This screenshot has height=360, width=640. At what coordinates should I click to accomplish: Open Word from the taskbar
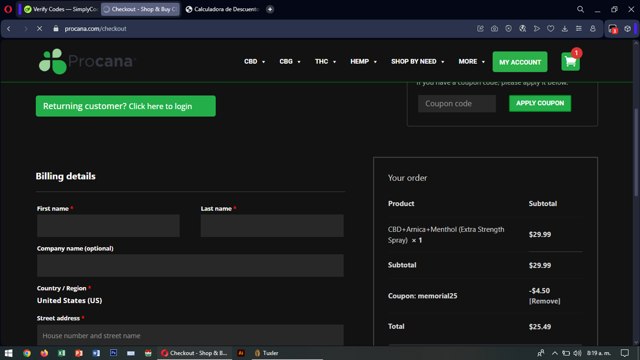96,353
